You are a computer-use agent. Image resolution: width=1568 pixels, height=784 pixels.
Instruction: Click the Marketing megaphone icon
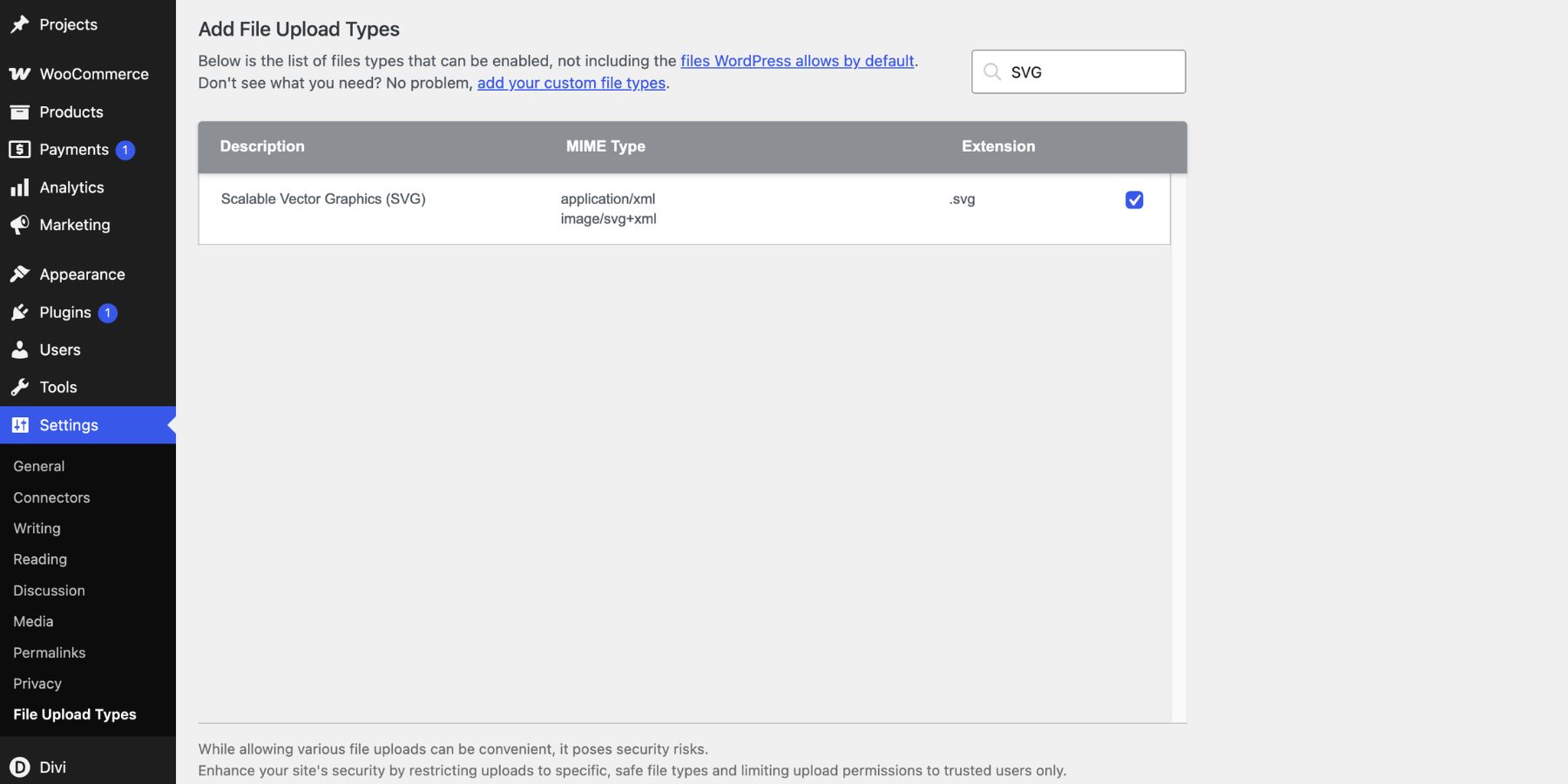click(19, 225)
